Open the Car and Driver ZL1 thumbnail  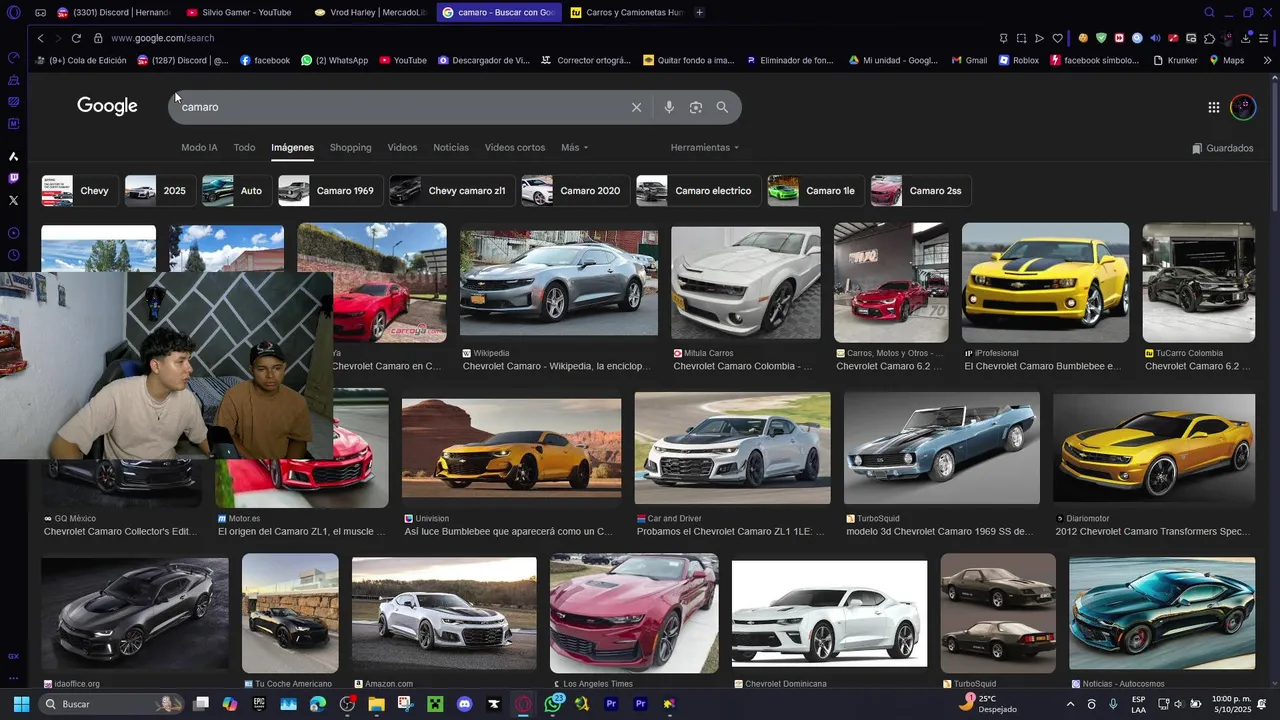pyautogui.click(x=732, y=448)
